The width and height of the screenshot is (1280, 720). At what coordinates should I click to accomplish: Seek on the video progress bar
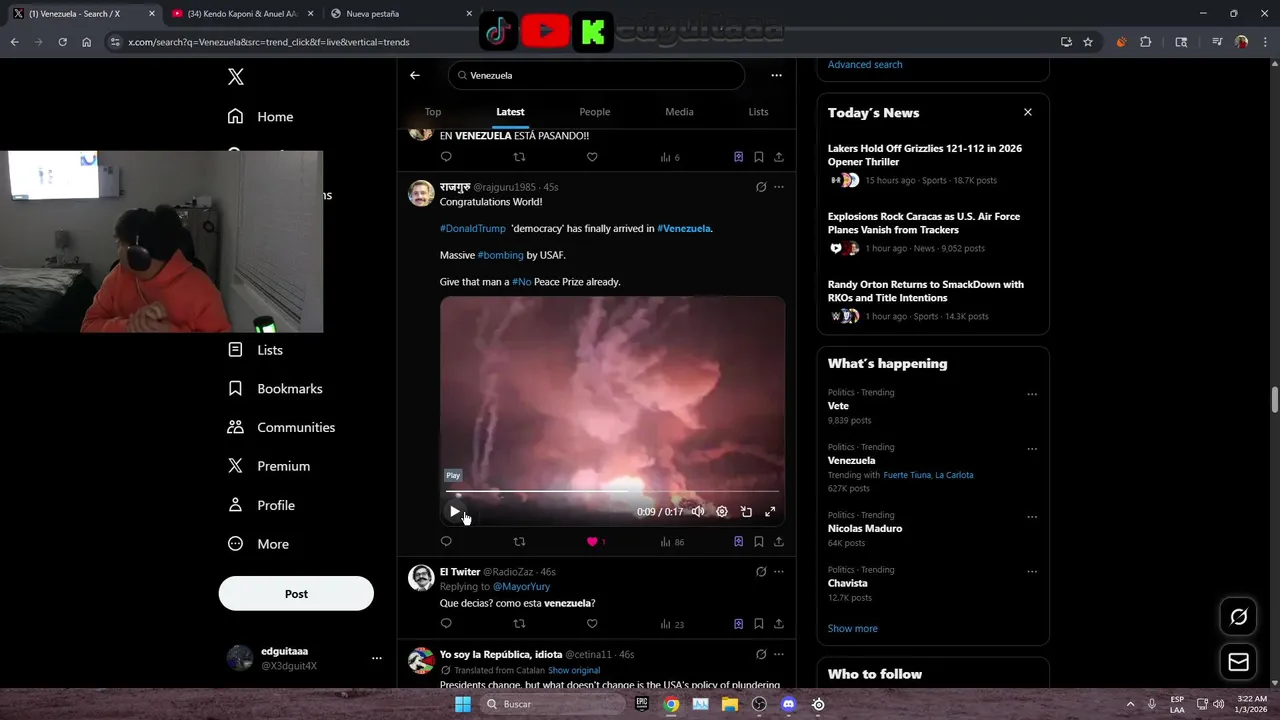point(612,492)
